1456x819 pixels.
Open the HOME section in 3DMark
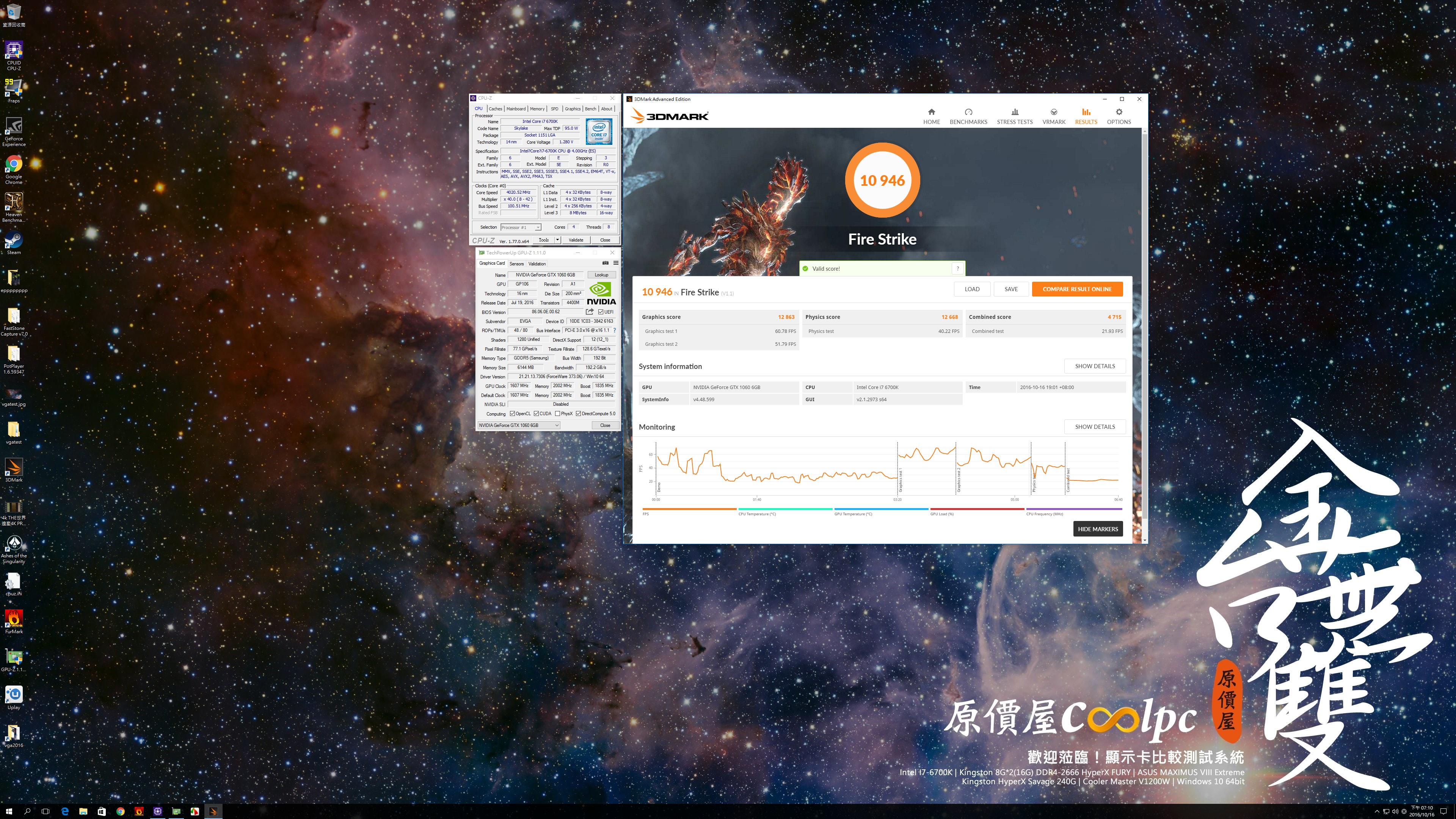[x=931, y=116]
